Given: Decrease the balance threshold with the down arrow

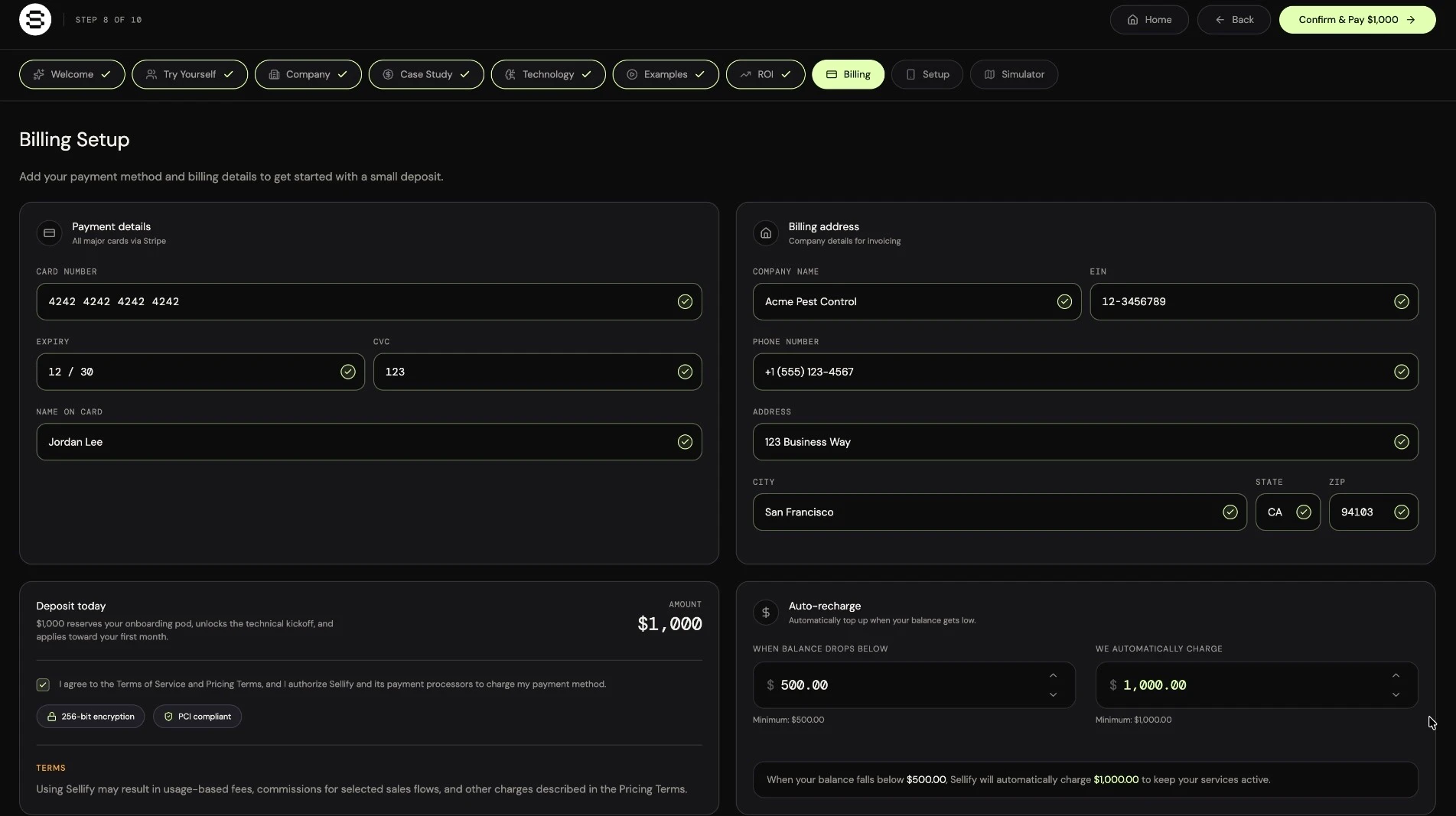Looking at the screenshot, I should tap(1053, 694).
